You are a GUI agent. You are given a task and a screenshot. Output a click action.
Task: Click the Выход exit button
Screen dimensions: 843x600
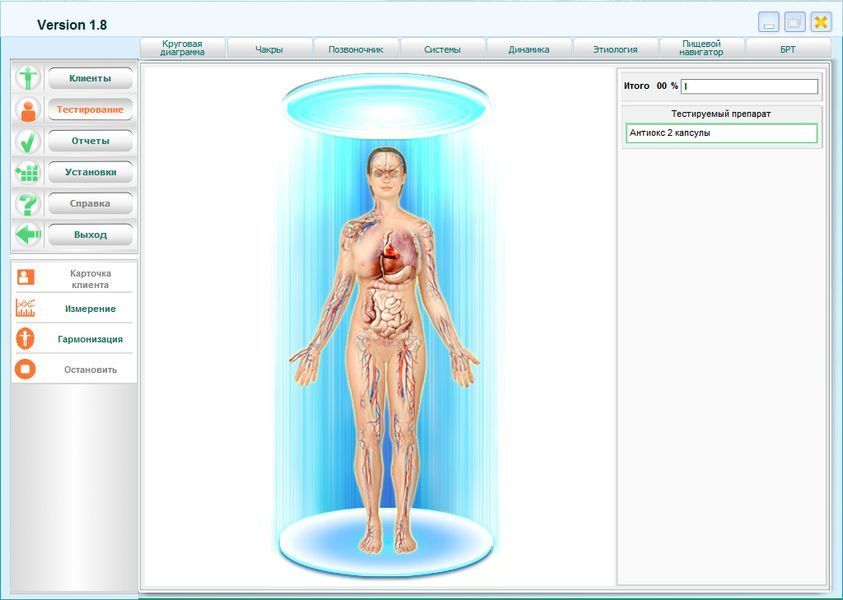tap(90, 234)
